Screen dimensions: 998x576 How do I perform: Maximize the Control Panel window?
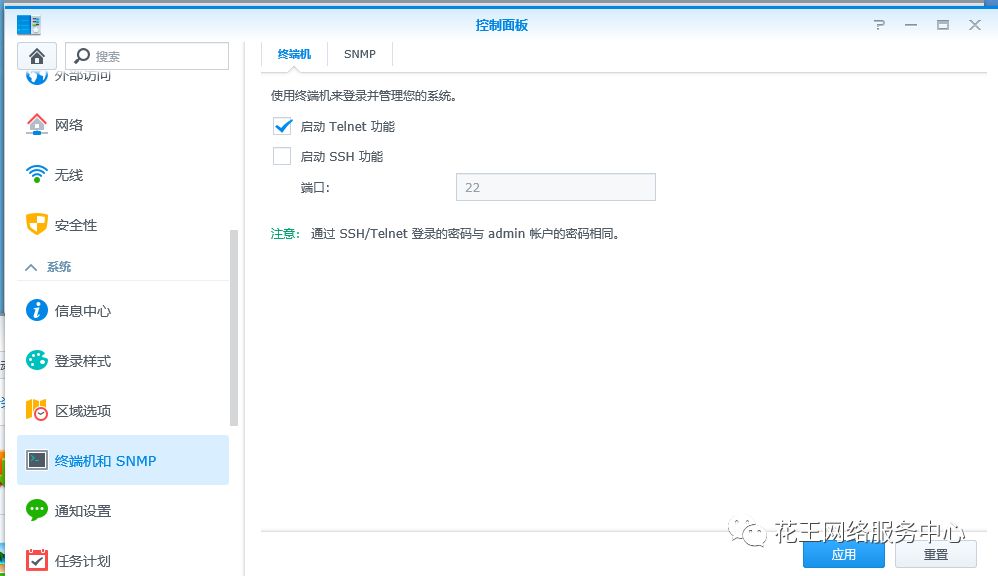click(943, 25)
